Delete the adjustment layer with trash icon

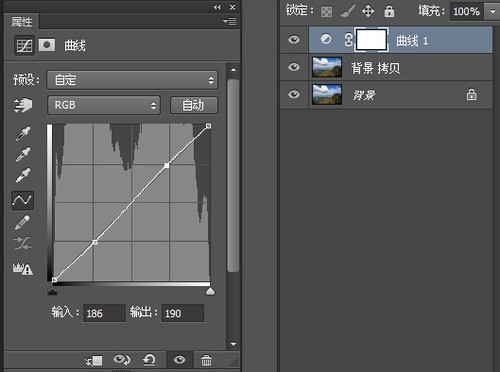click(x=206, y=360)
